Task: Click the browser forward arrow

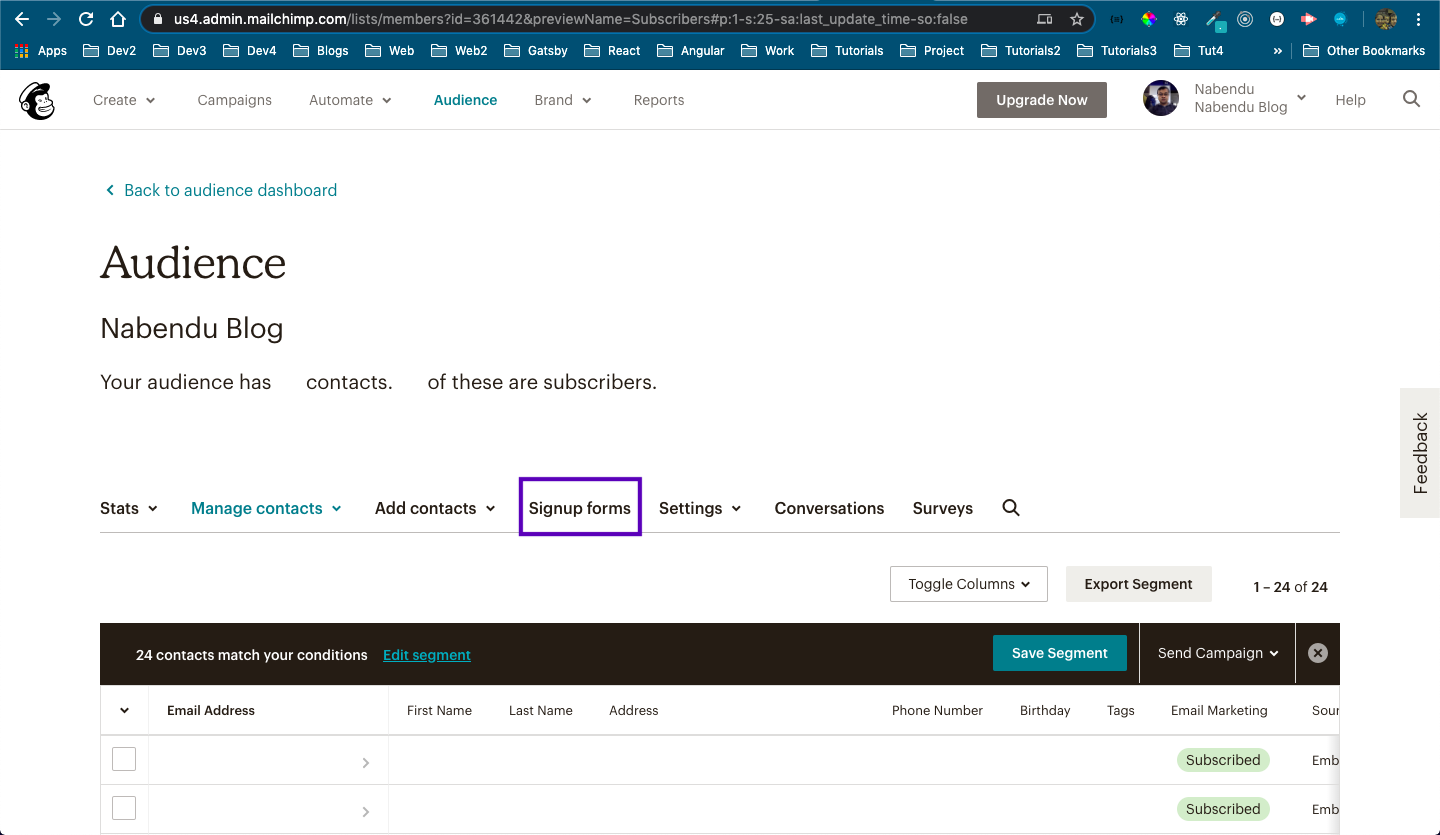Action: click(x=54, y=19)
